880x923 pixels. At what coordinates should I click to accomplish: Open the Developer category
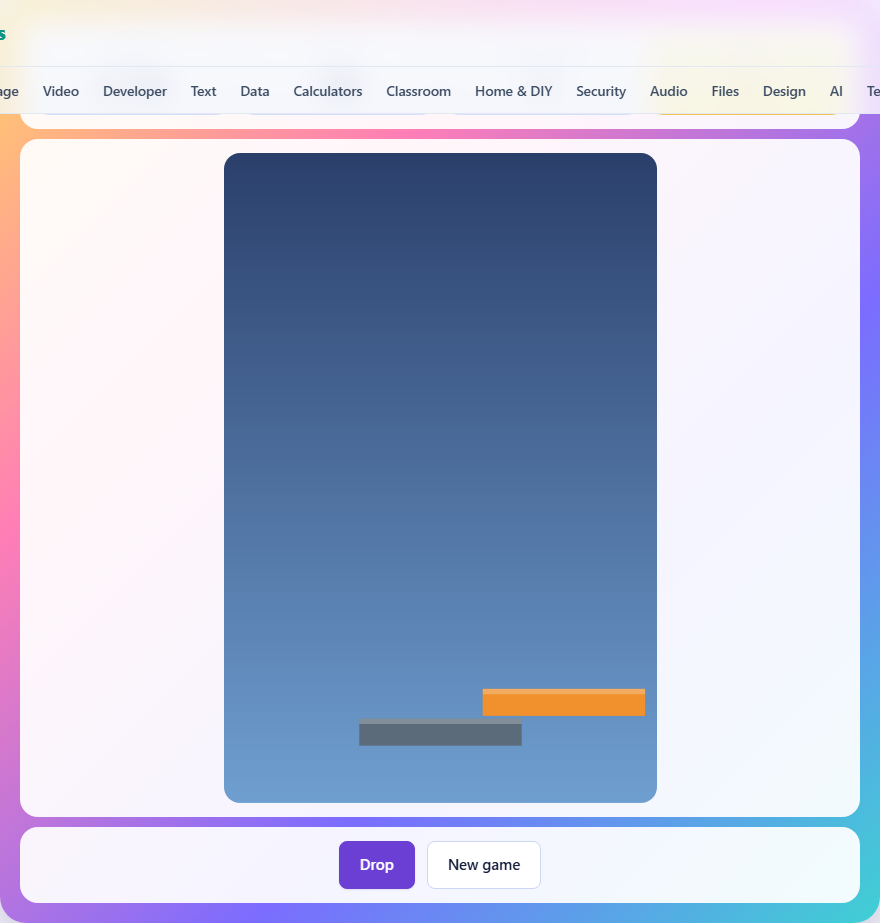tap(135, 91)
